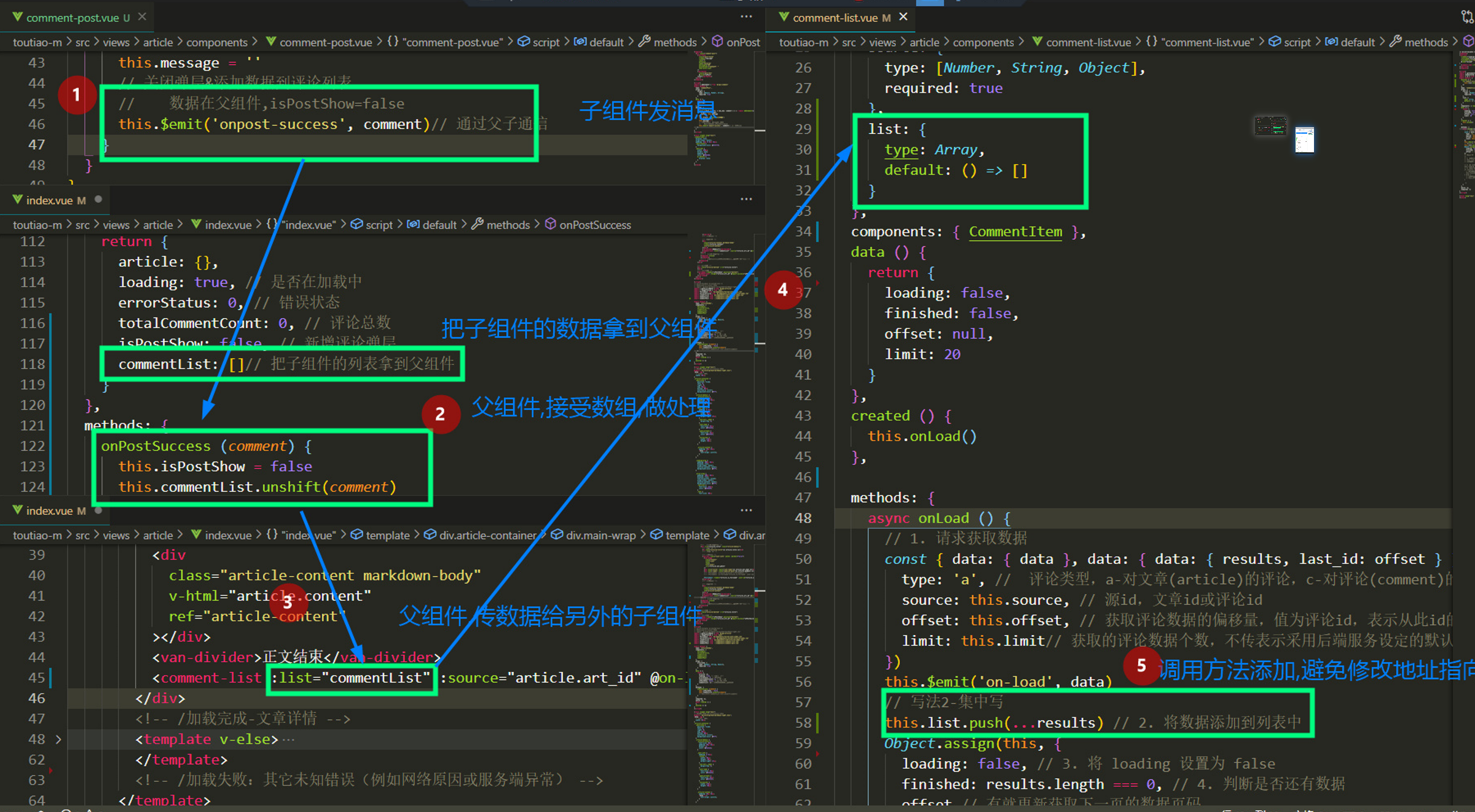Open script breadcrumb in onPostSuccess index.vue pane
1475x812 pixels.
pyautogui.click(x=372, y=225)
